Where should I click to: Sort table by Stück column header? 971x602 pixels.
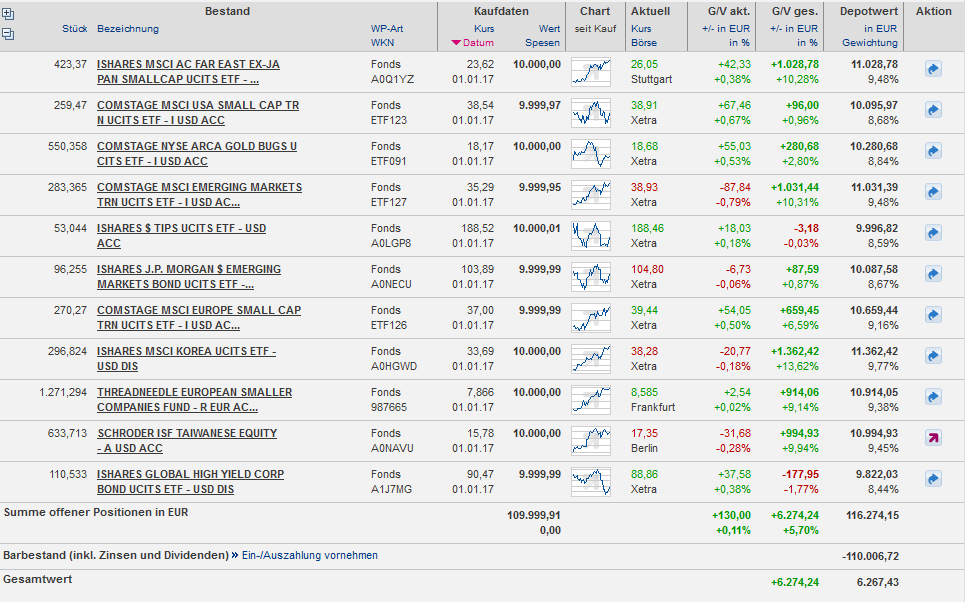(x=75, y=29)
